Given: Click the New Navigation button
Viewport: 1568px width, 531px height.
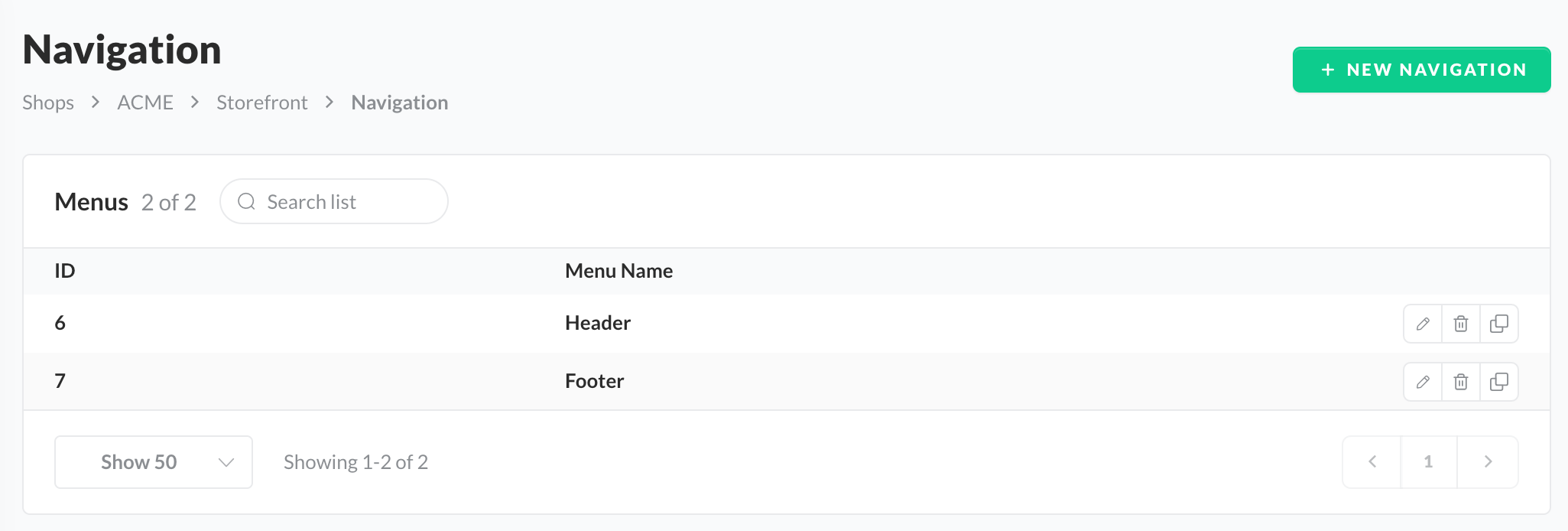Looking at the screenshot, I should pyautogui.click(x=1421, y=70).
